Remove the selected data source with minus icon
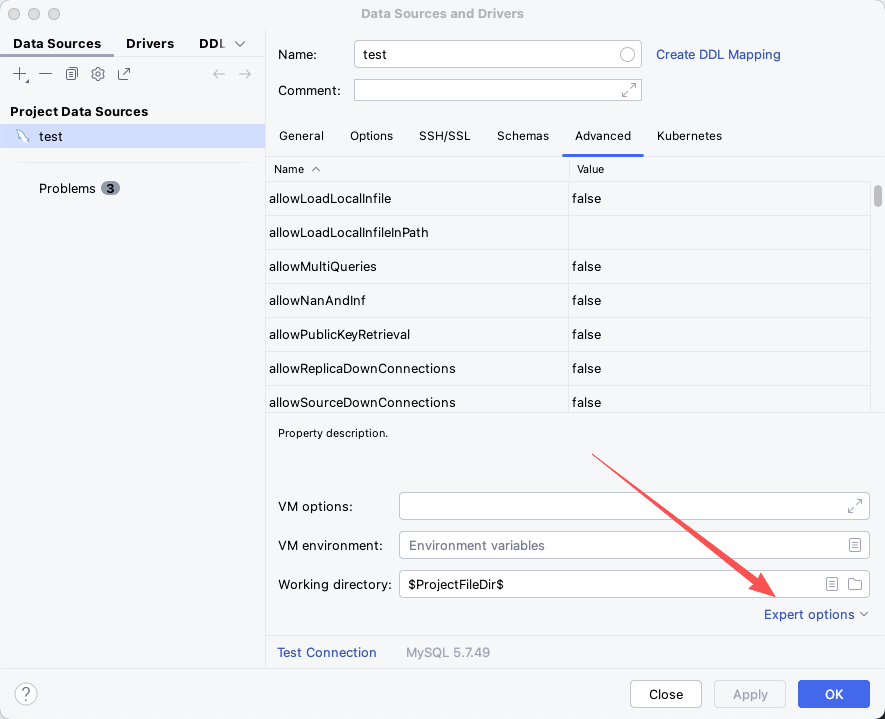The width and height of the screenshot is (885, 719). (46, 74)
